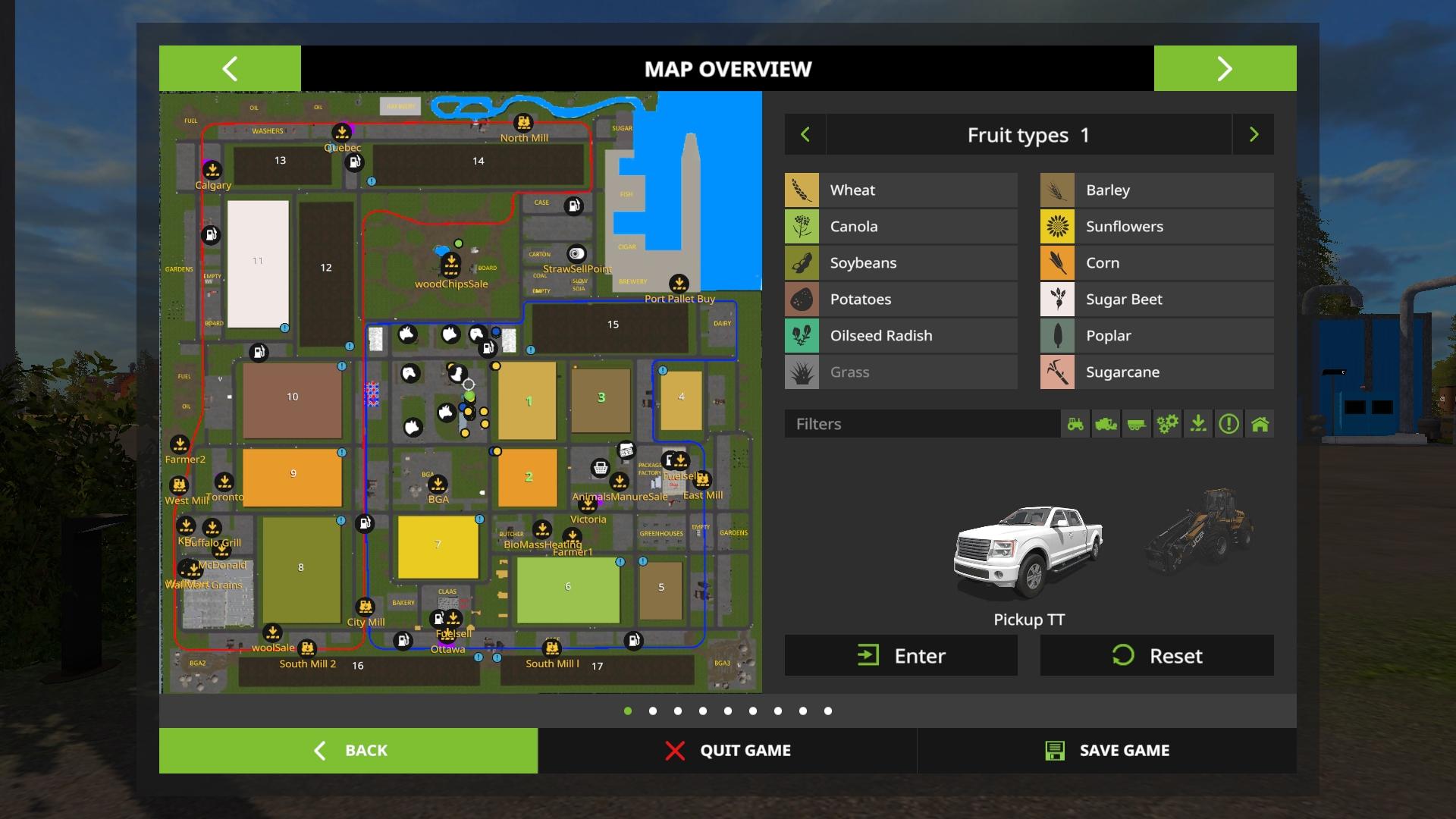This screenshot has width=1456, height=819.
Task: Go to previous menu page with top-left arrow
Action: [230, 69]
